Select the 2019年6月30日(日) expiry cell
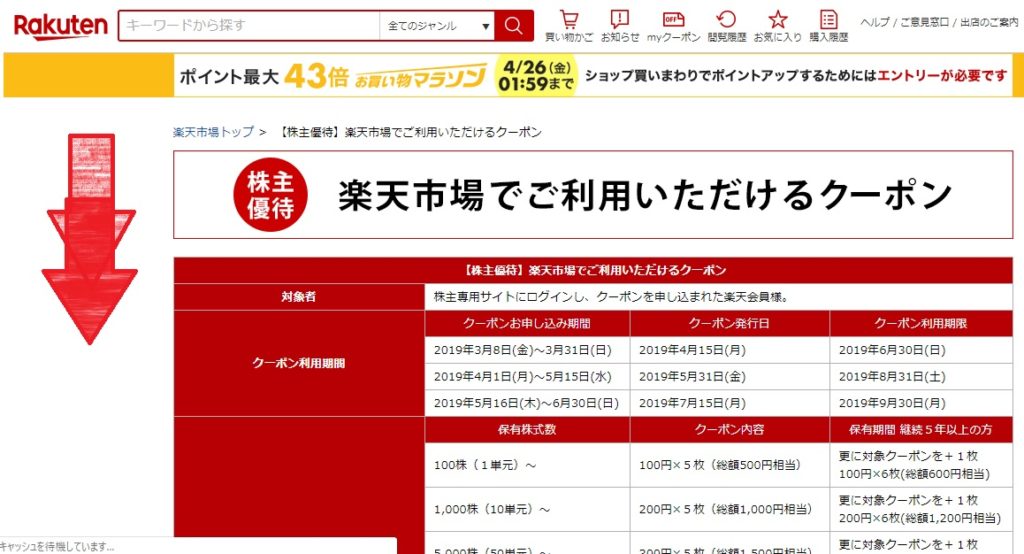The height and width of the screenshot is (554, 1024). click(x=921, y=350)
